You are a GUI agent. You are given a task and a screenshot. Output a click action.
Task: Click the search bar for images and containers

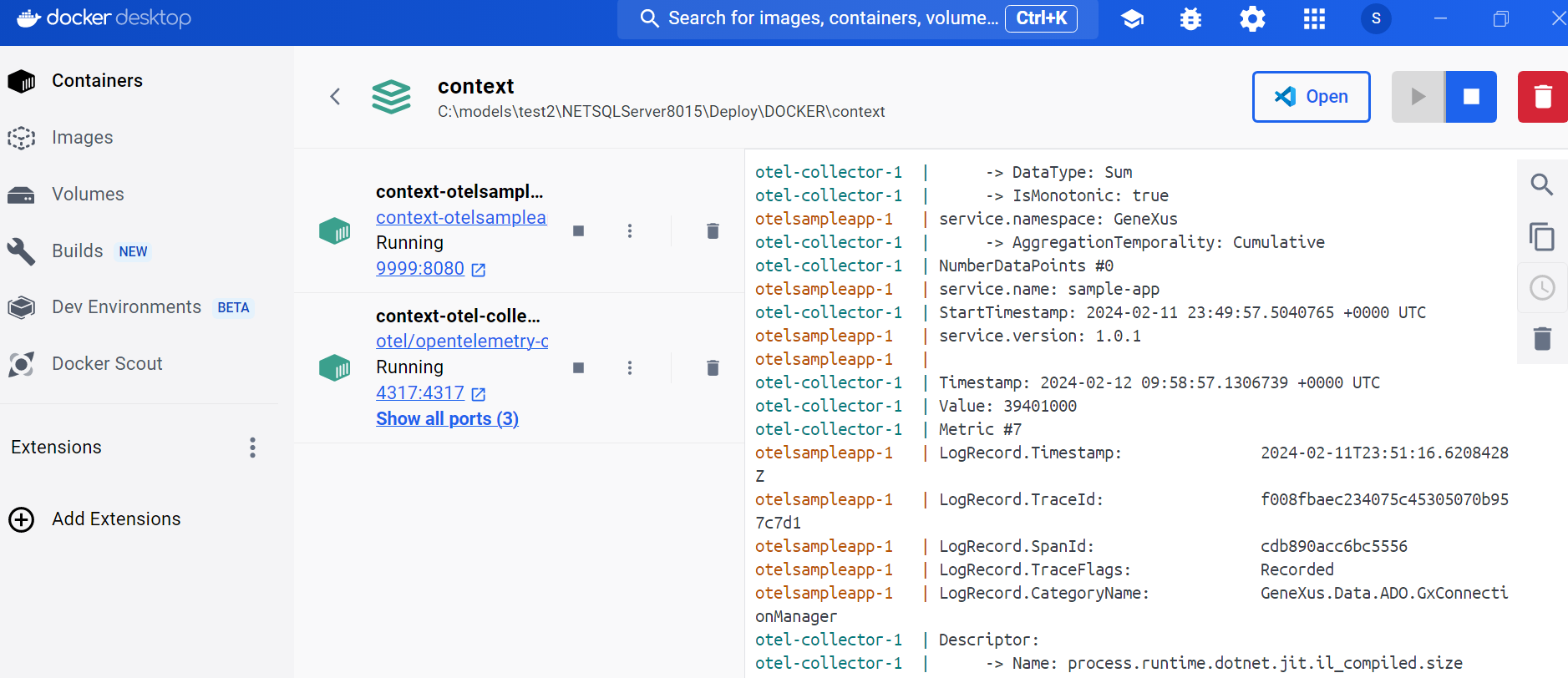point(857,18)
